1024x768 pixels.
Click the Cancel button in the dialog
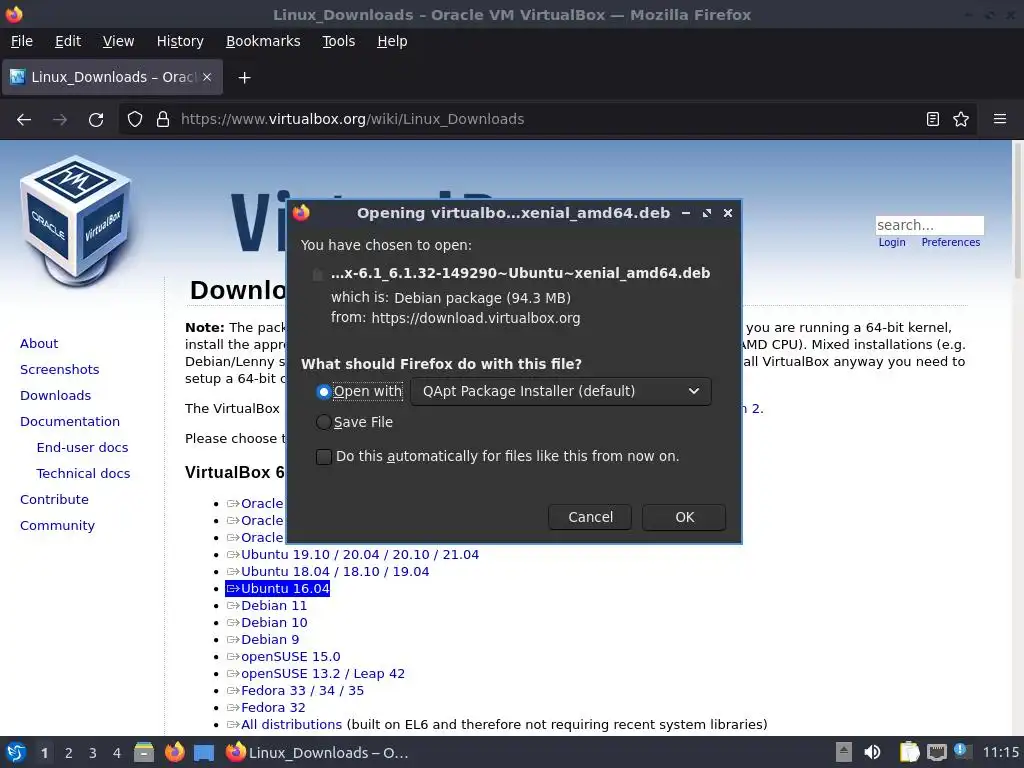(x=590, y=517)
